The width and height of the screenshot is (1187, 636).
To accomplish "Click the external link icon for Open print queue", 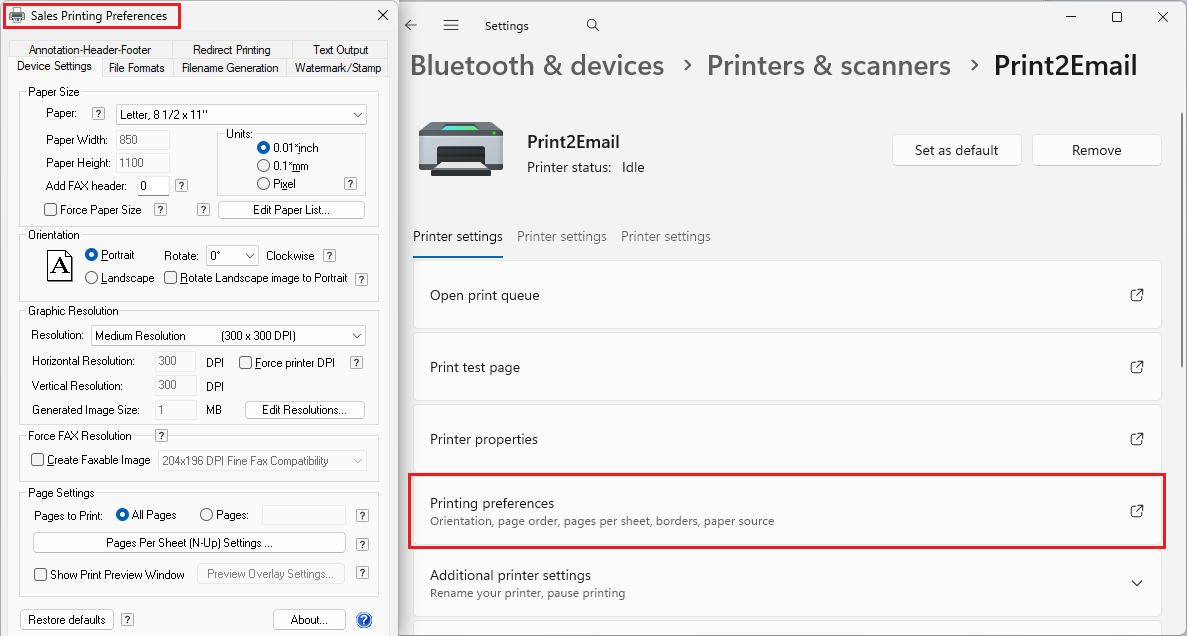I will click(1136, 295).
